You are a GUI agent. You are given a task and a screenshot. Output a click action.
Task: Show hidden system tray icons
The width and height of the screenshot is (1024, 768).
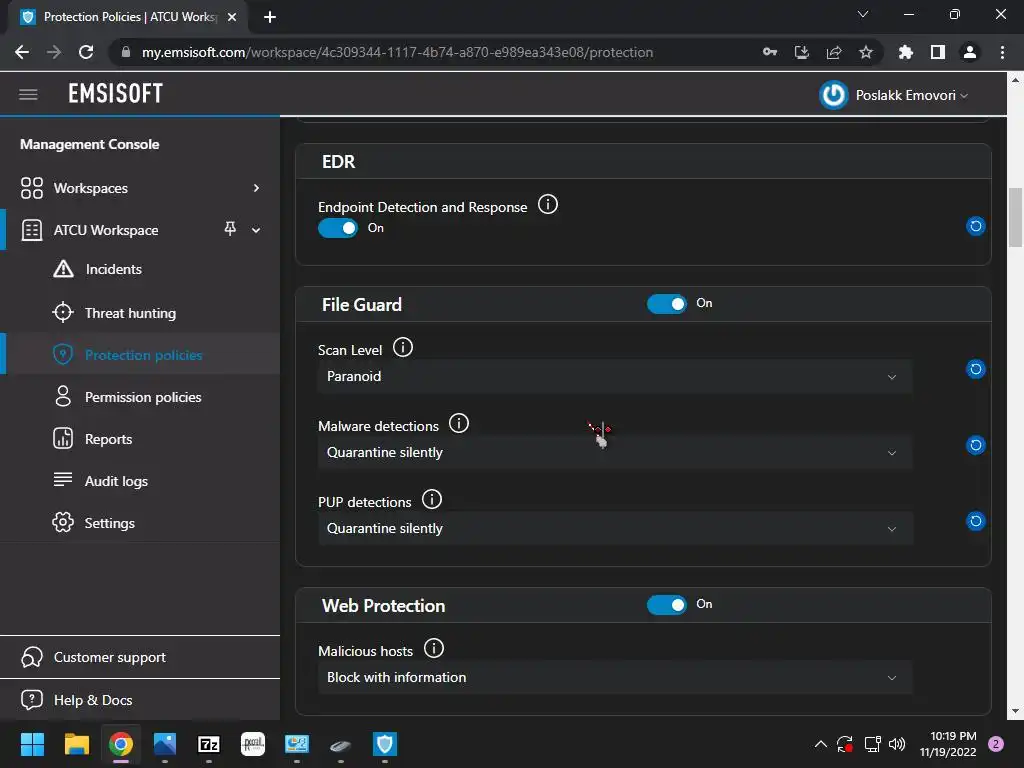tap(821, 744)
